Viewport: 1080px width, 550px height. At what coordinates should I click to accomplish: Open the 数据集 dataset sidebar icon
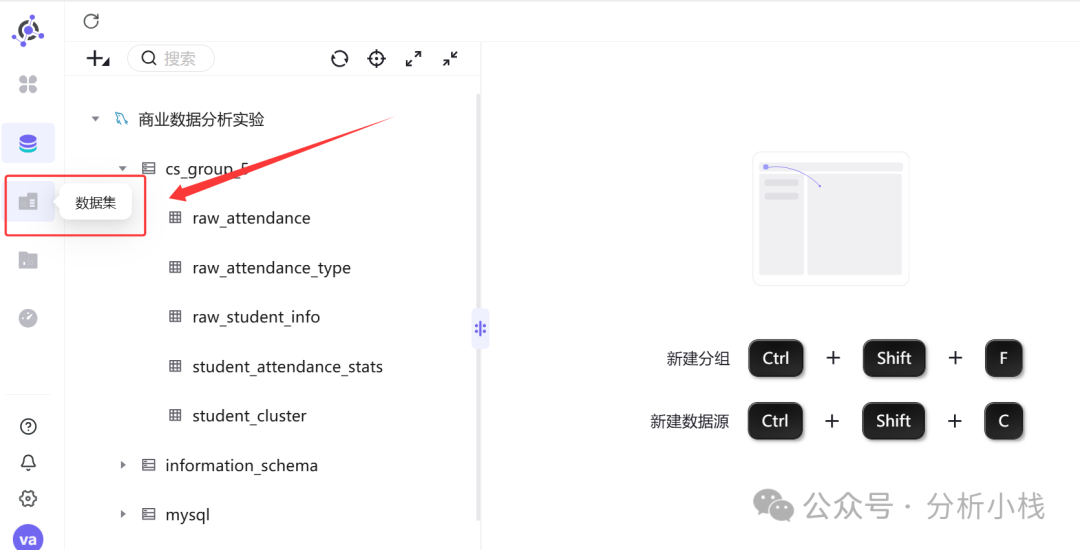pos(28,202)
